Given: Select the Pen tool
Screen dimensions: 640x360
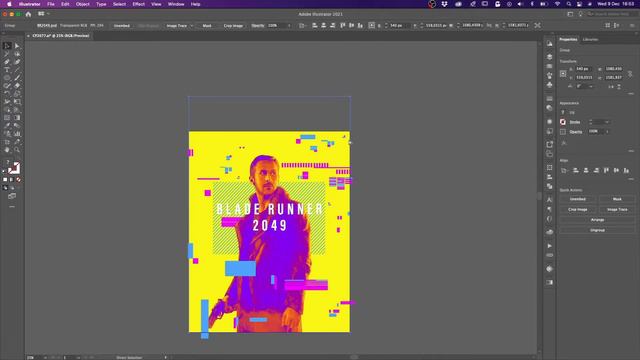Looking at the screenshot, I should coord(7,62).
